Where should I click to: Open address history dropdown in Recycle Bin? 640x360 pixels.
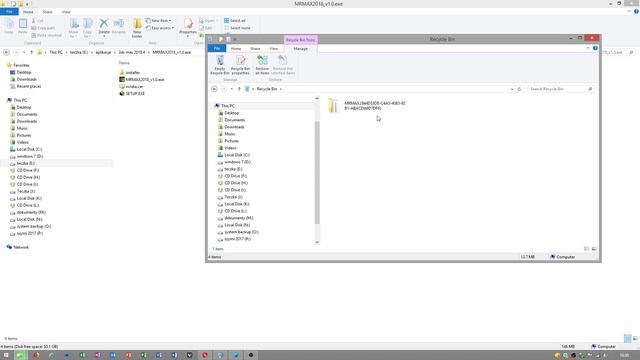[511, 89]
